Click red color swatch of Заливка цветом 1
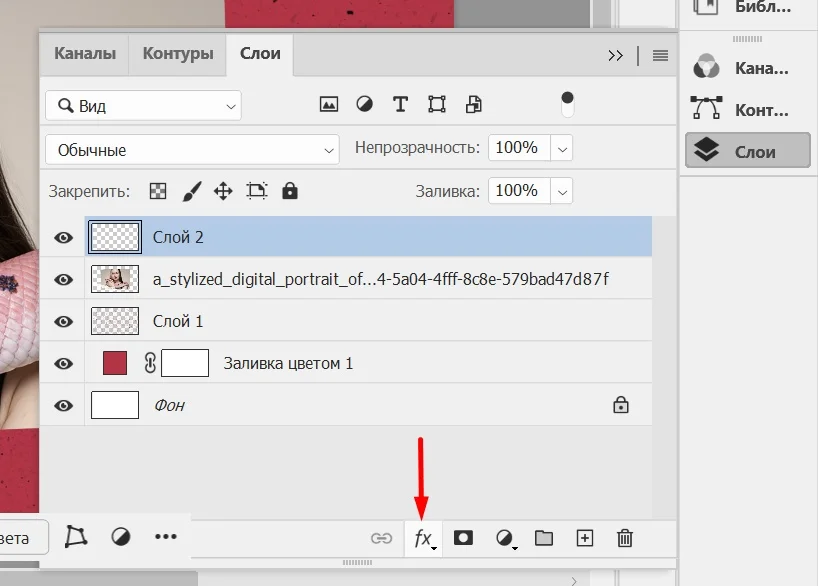 coord(115,363)
